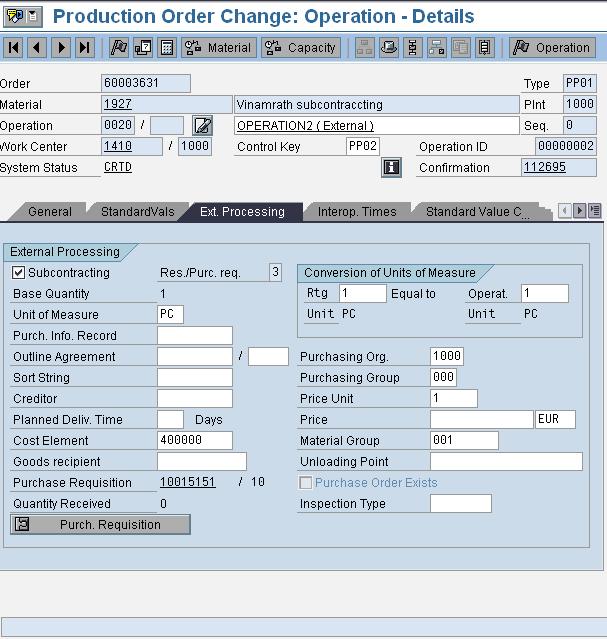
Task: Switch to the General tab
Action: tap(49, 212)
